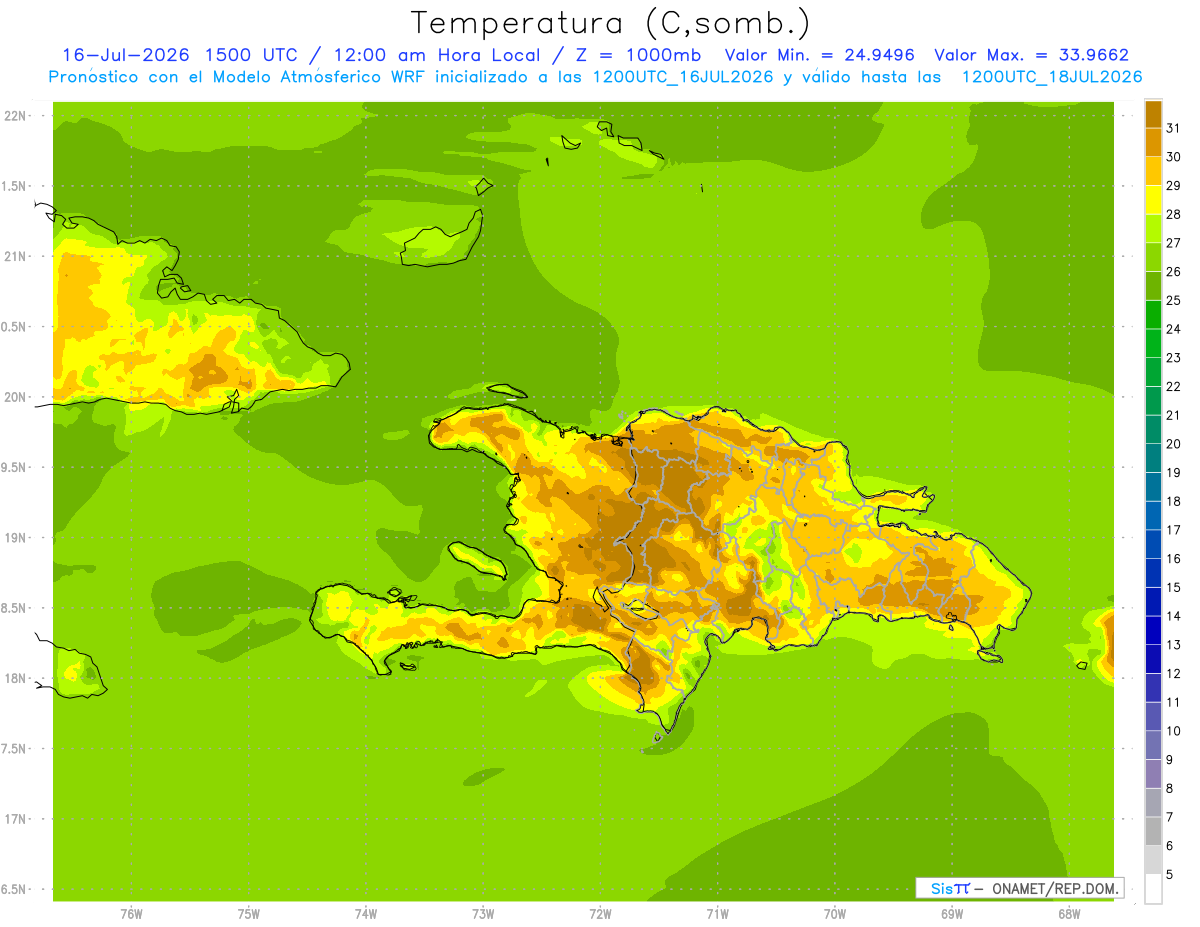Screen dimensions: 1200x927
Task: Click the "17N" latitude axis label
Action: 15,819
